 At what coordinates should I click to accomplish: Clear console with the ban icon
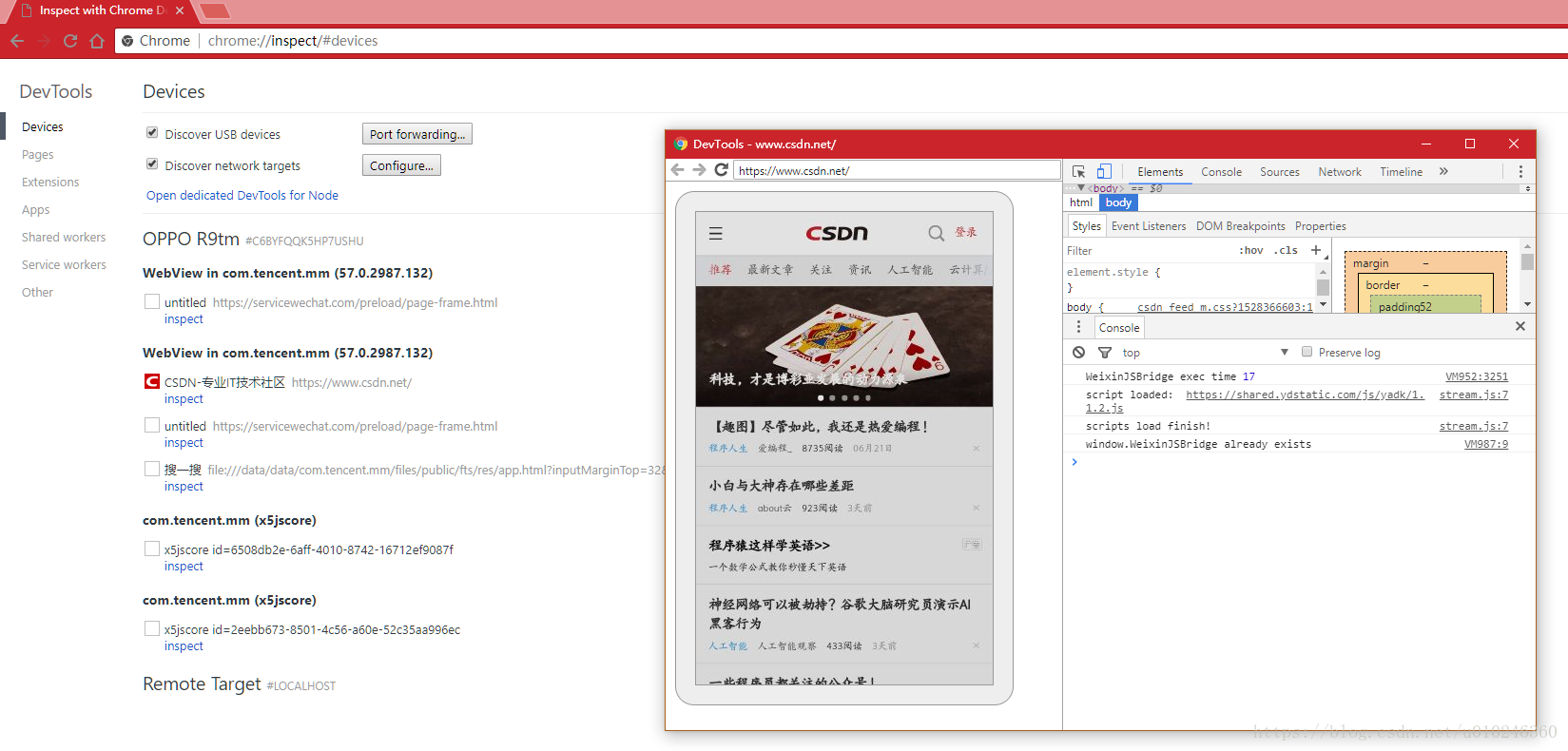tap(1078, 353)
